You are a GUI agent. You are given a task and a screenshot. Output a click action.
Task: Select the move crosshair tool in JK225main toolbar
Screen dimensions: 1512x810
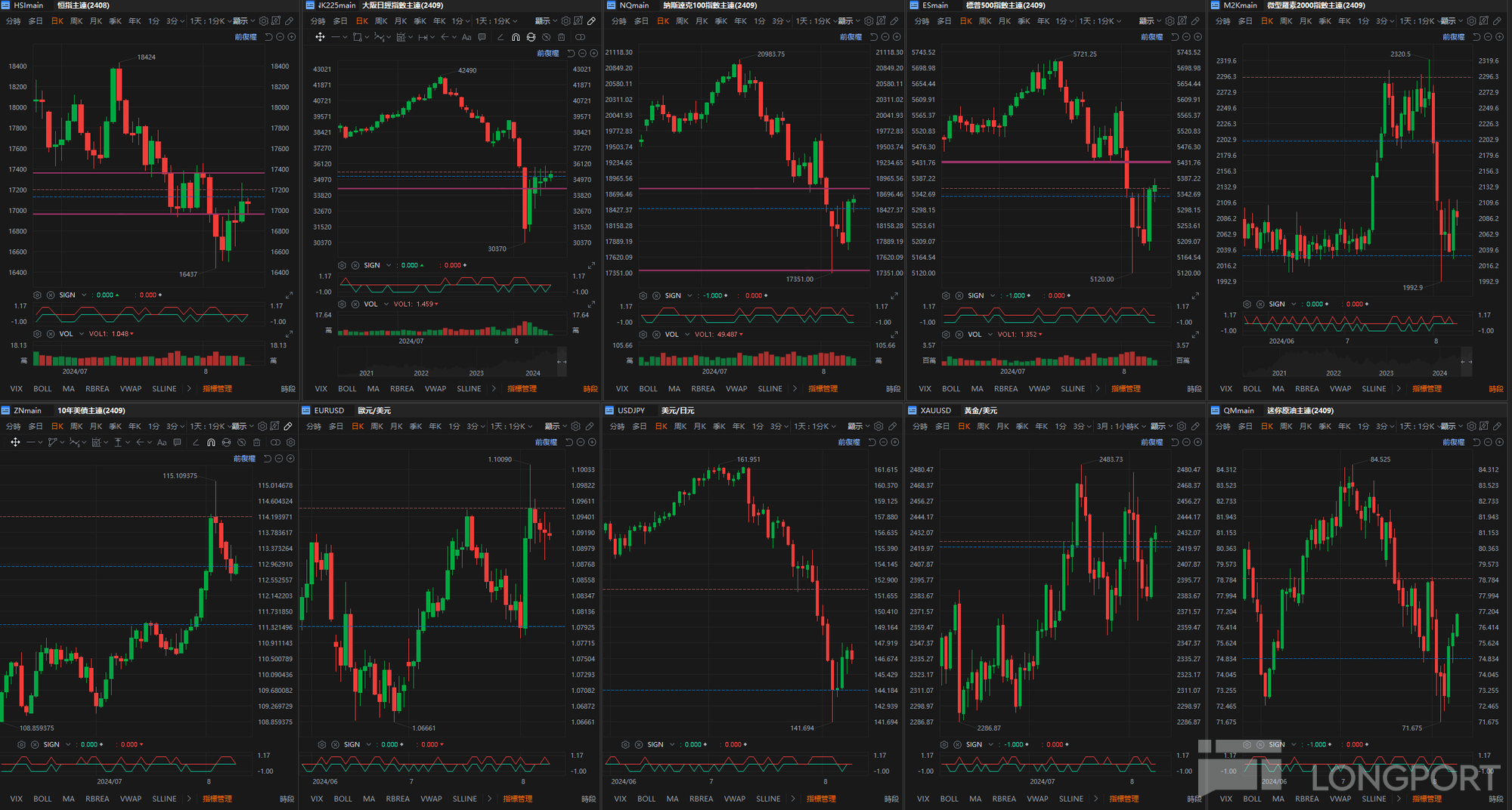pyautogui.click(x=320, y=37)
